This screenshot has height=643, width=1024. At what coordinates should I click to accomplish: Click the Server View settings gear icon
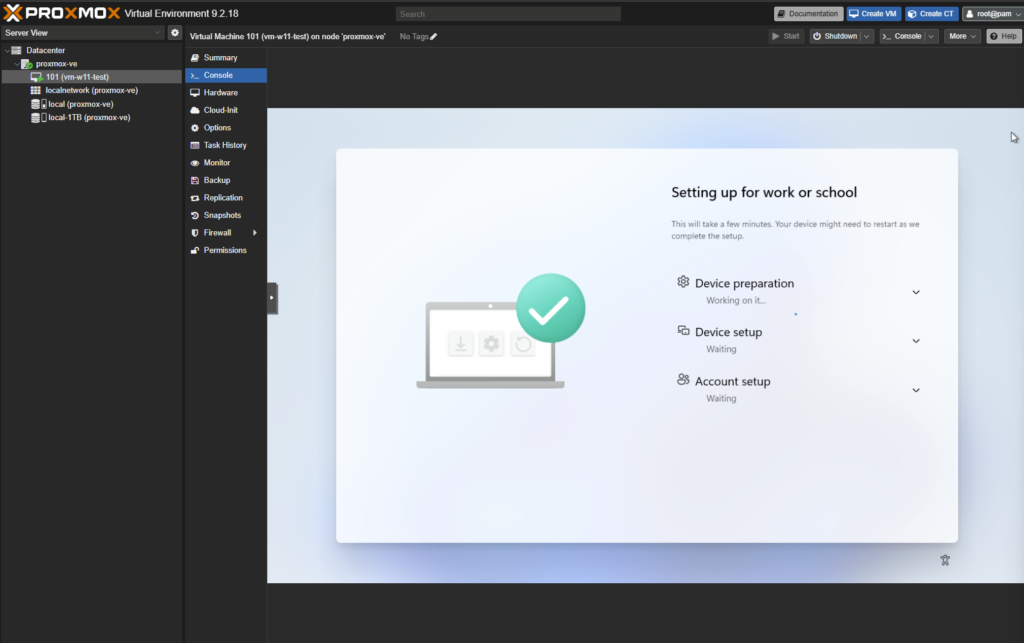pyautogui.click(x=174, y=33)
